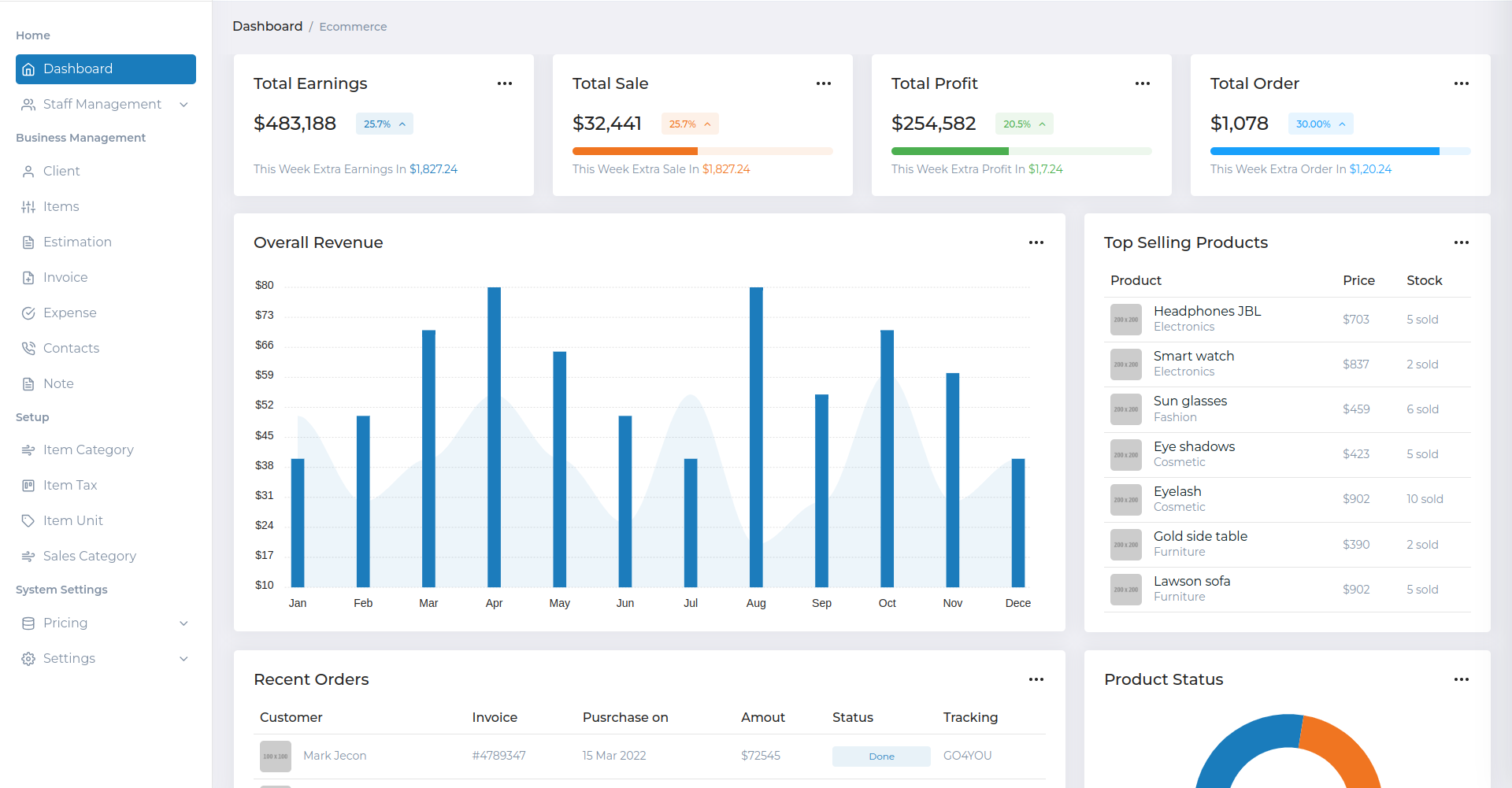Click the Total Order blue progress bar
Viewport: 1512px width, 788px height.
tap(1325, 151)
